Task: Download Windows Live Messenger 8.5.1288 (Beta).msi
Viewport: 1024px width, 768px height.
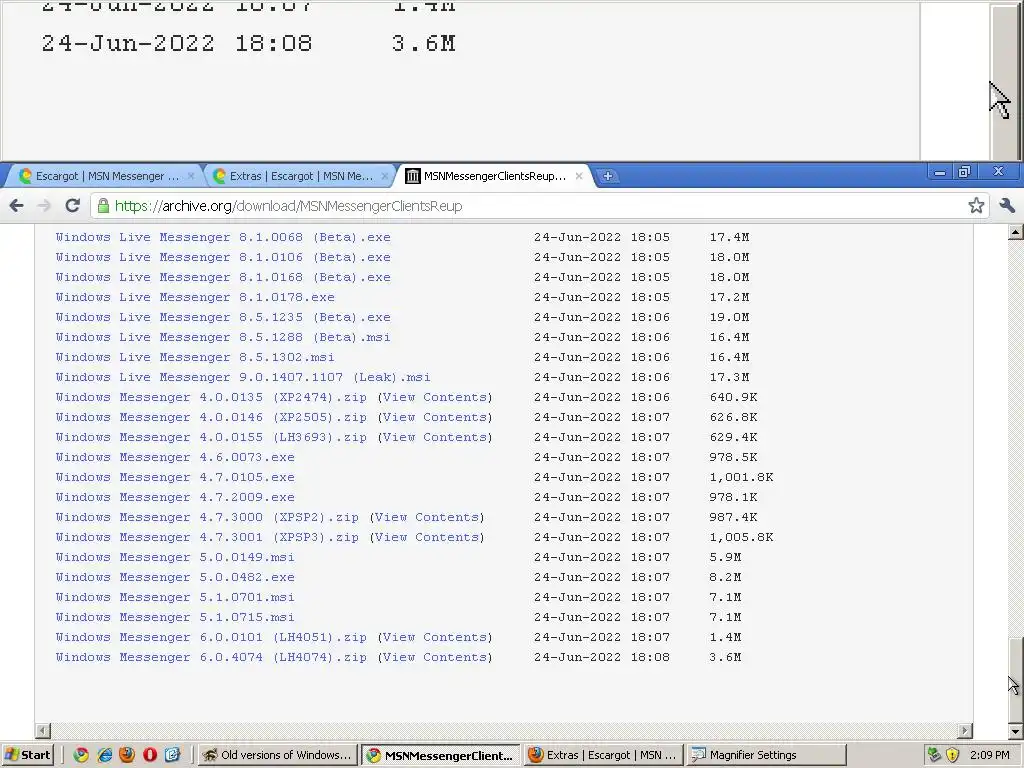Action: click(223, 337)
